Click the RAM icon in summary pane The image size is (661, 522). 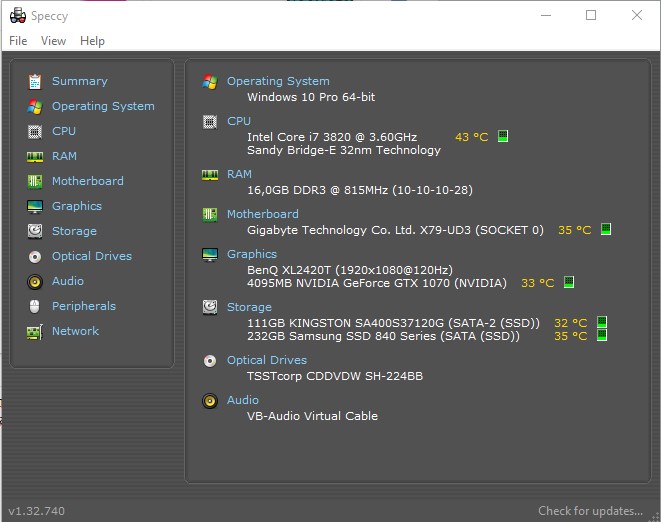(x=210, y=175)
